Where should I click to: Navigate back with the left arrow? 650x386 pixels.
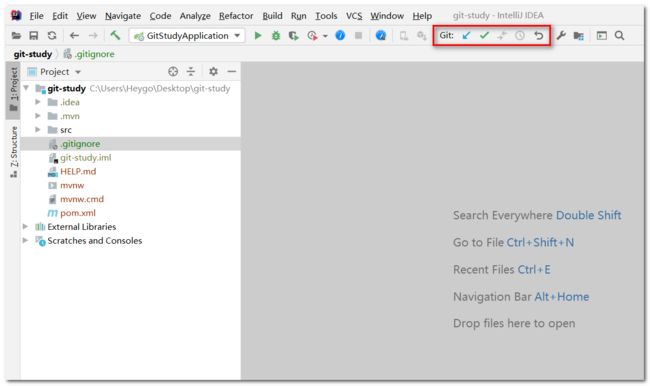click(x=74, y=36)
